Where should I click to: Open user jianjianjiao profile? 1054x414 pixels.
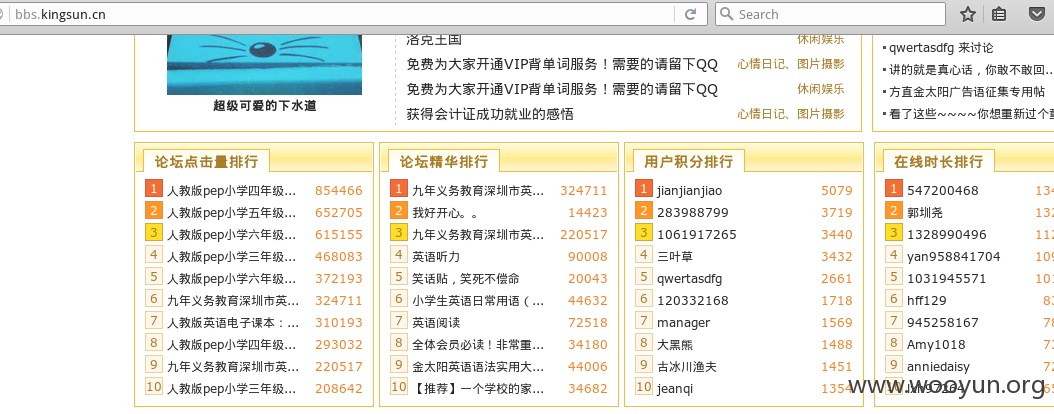(x=690, y=191)
